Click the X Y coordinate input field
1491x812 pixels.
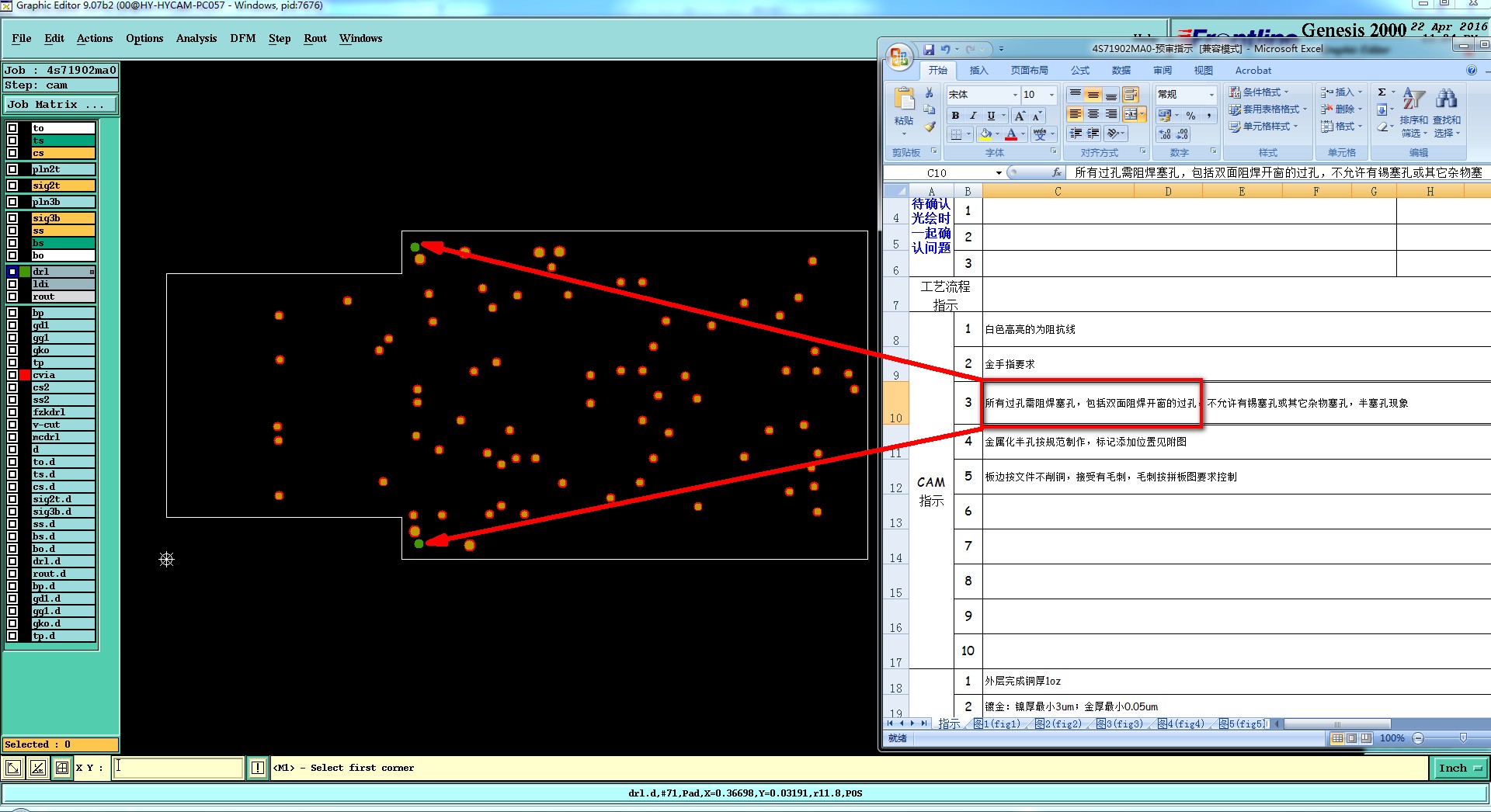tap(178, 768)
